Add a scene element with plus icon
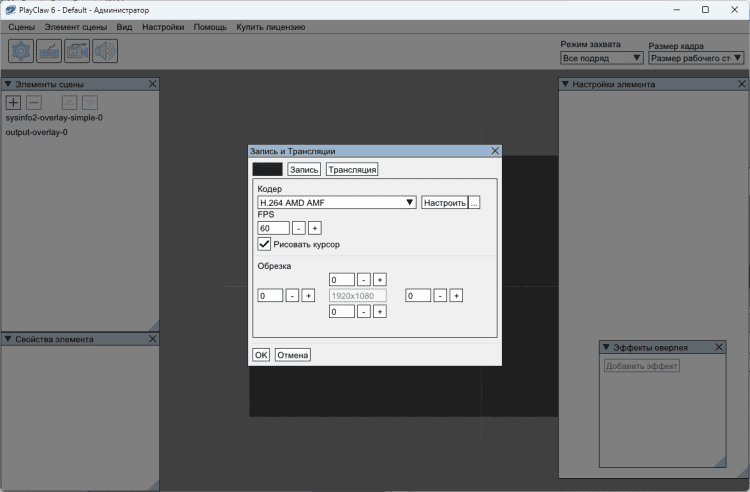The width and height of the screenshot is (750, 492). (x=13, y=102)
